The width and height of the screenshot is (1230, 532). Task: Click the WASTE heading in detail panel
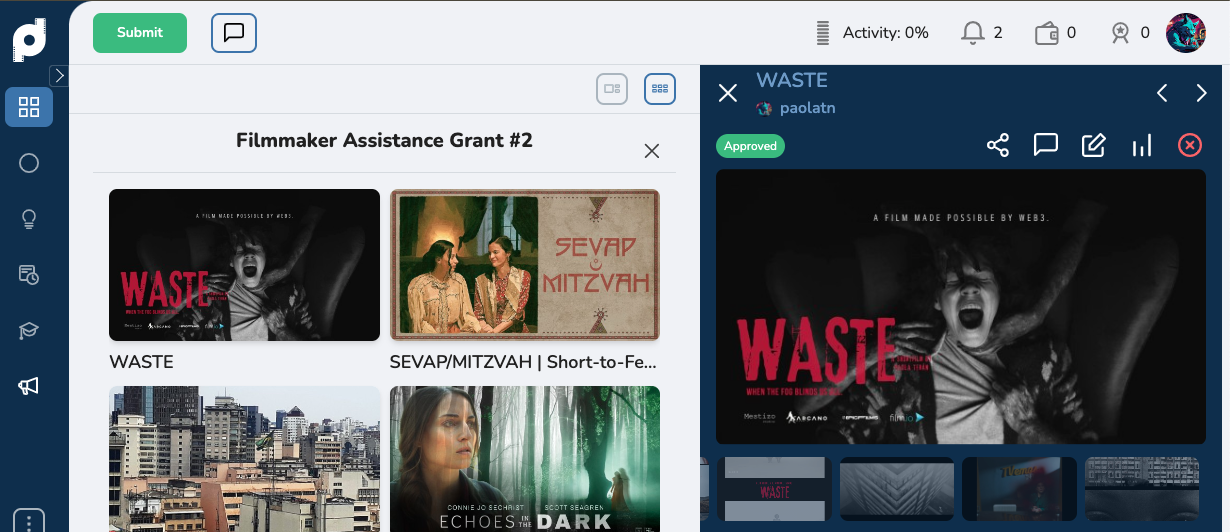click(x=792, y=80)
